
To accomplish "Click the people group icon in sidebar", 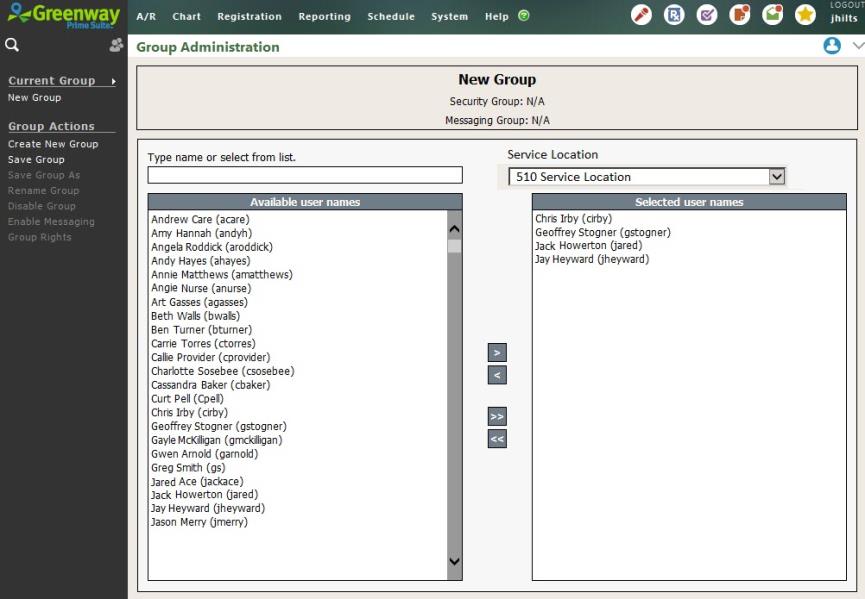I will (x=116, y=45).
